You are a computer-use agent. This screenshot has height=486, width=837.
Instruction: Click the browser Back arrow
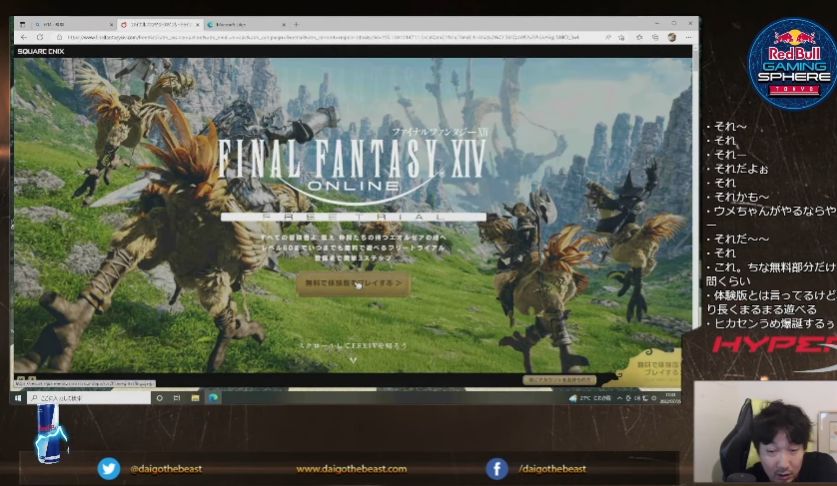[x=23, y=37]
